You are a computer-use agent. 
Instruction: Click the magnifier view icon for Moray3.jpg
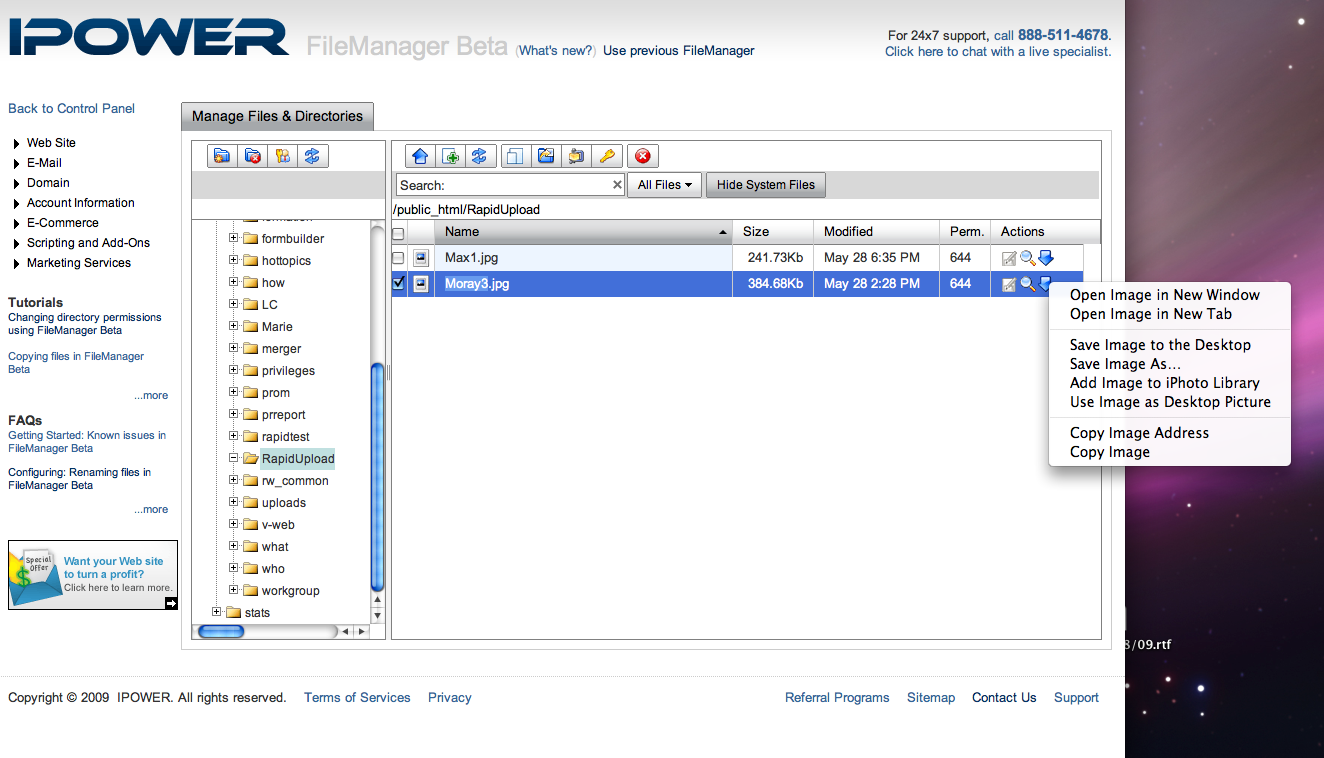[1027, 285]
